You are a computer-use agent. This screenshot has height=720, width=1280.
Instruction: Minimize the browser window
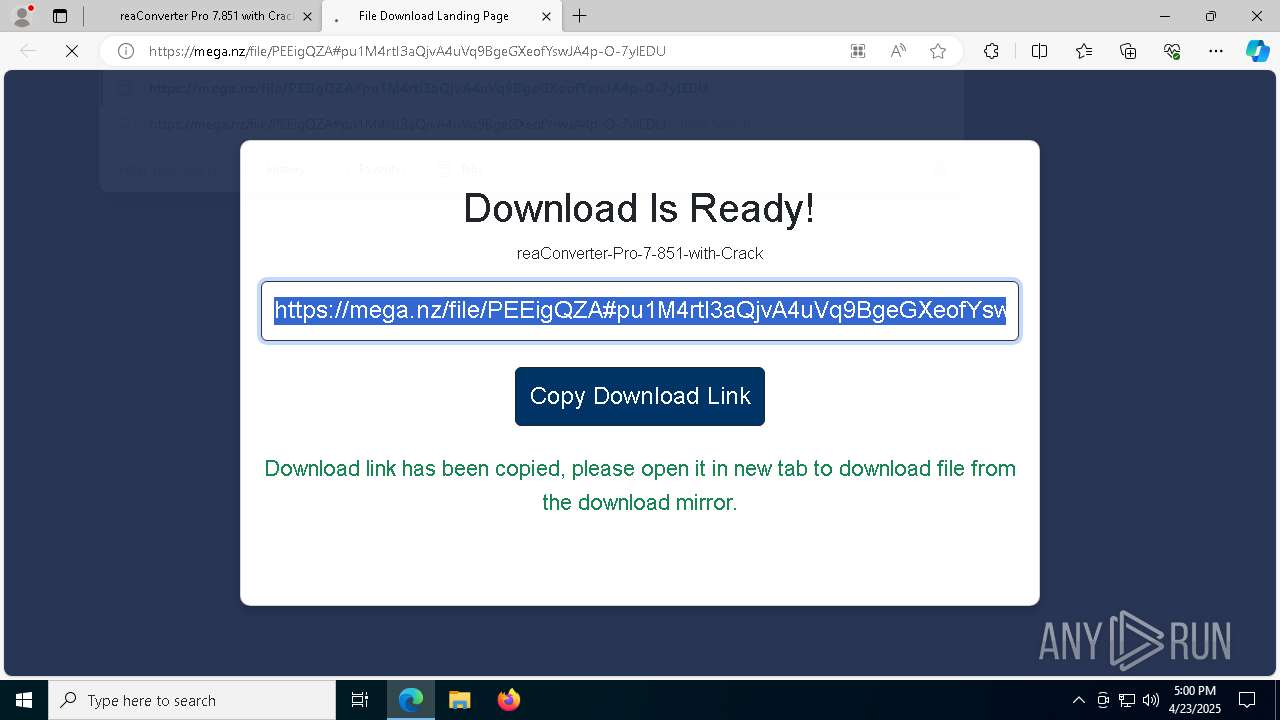click(x=1165, y=16)
